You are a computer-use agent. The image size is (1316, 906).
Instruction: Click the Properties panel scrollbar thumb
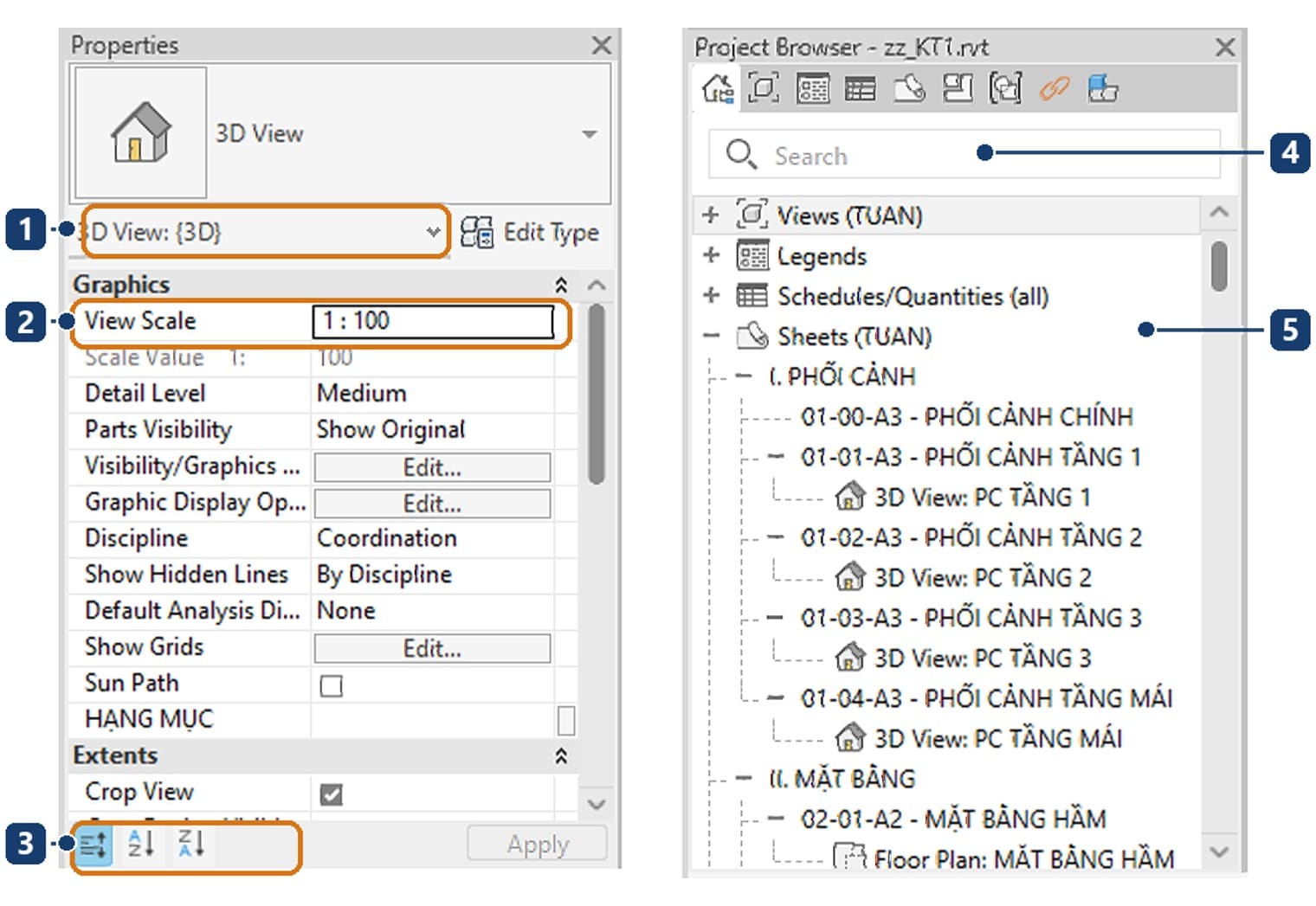(x=596, y=394)
